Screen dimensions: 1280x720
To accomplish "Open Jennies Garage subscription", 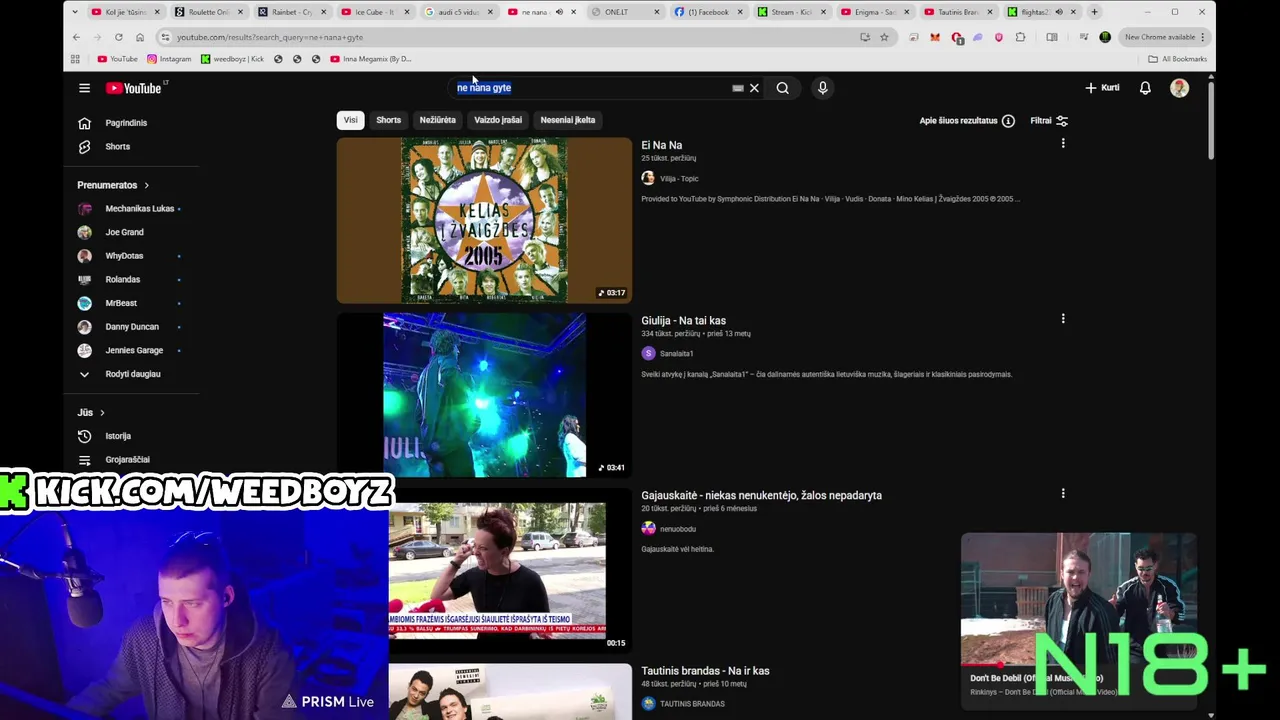I will coord(132,351).
